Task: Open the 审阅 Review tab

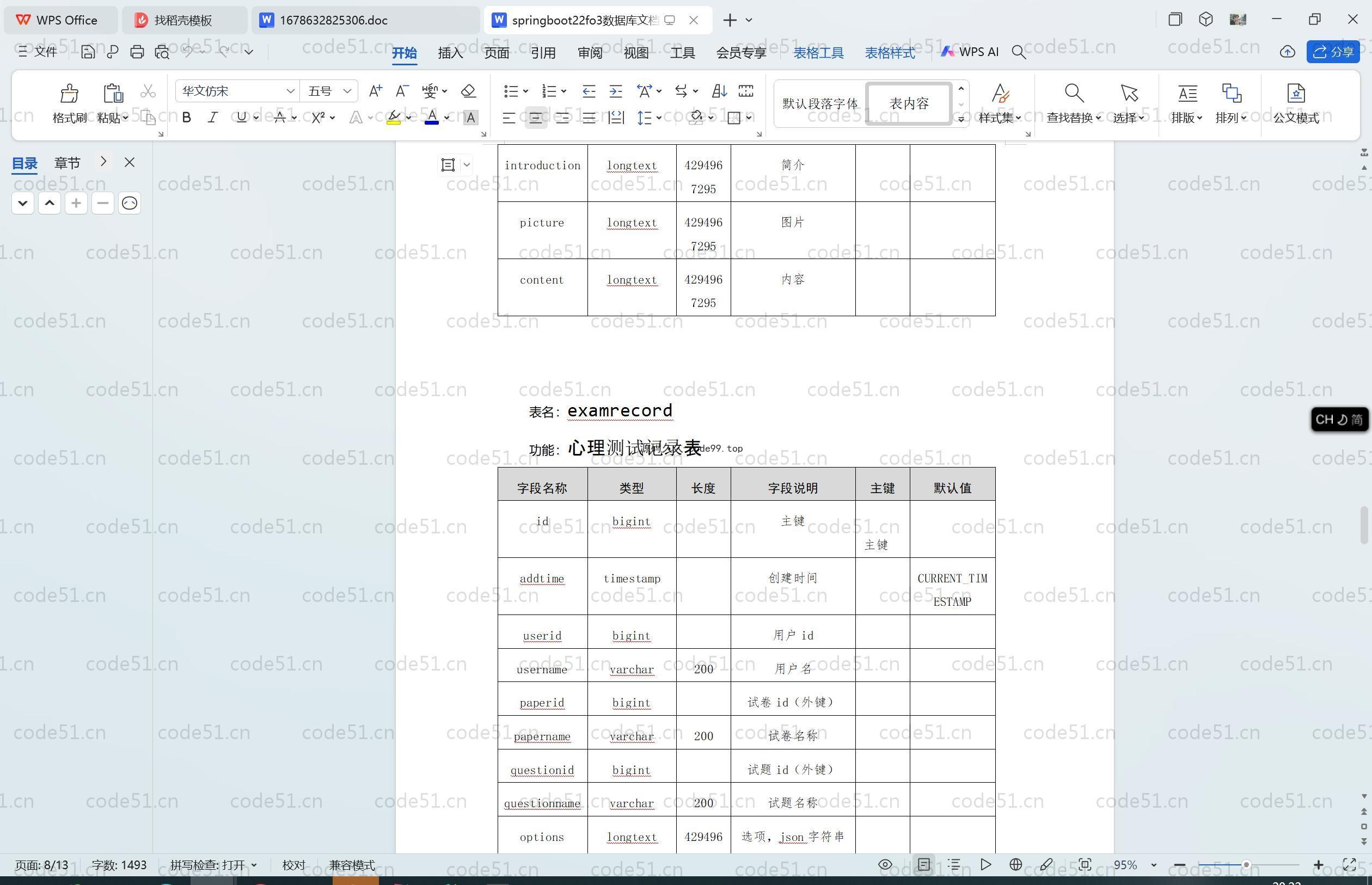Action: coord(590,52)
